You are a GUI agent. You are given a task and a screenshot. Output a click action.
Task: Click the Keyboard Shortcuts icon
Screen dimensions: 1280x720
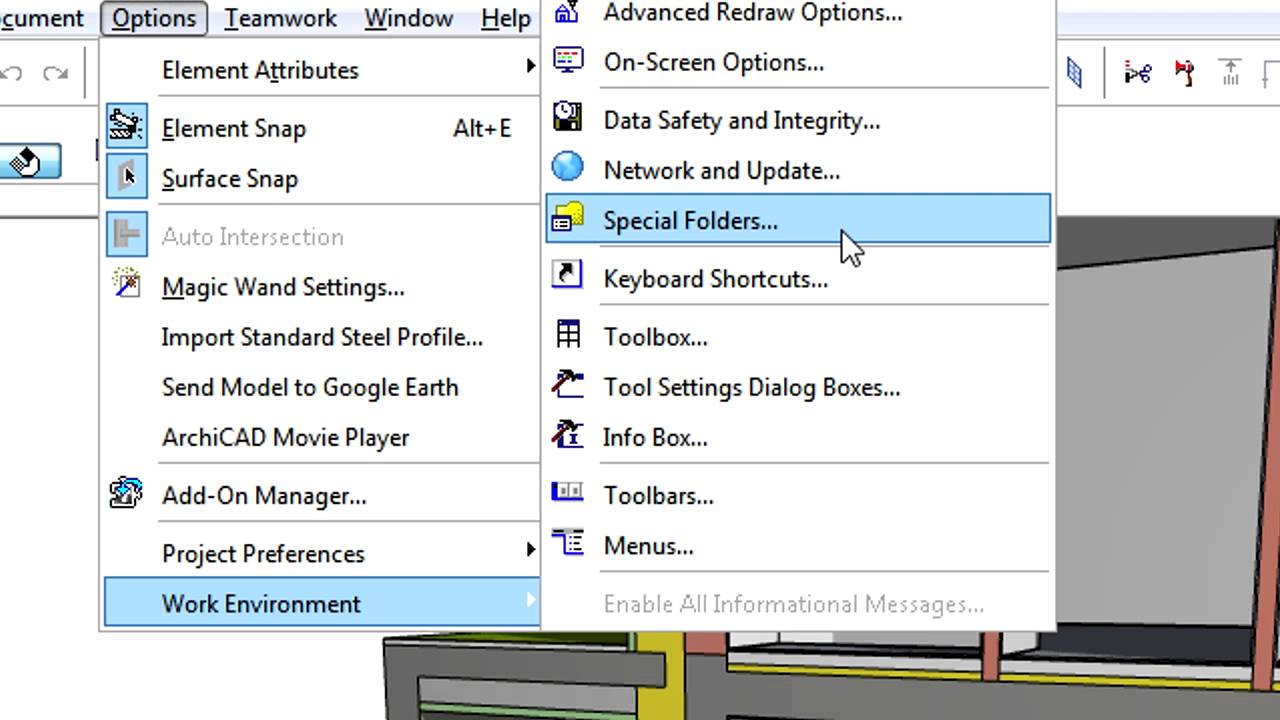(x=568, y=276)
